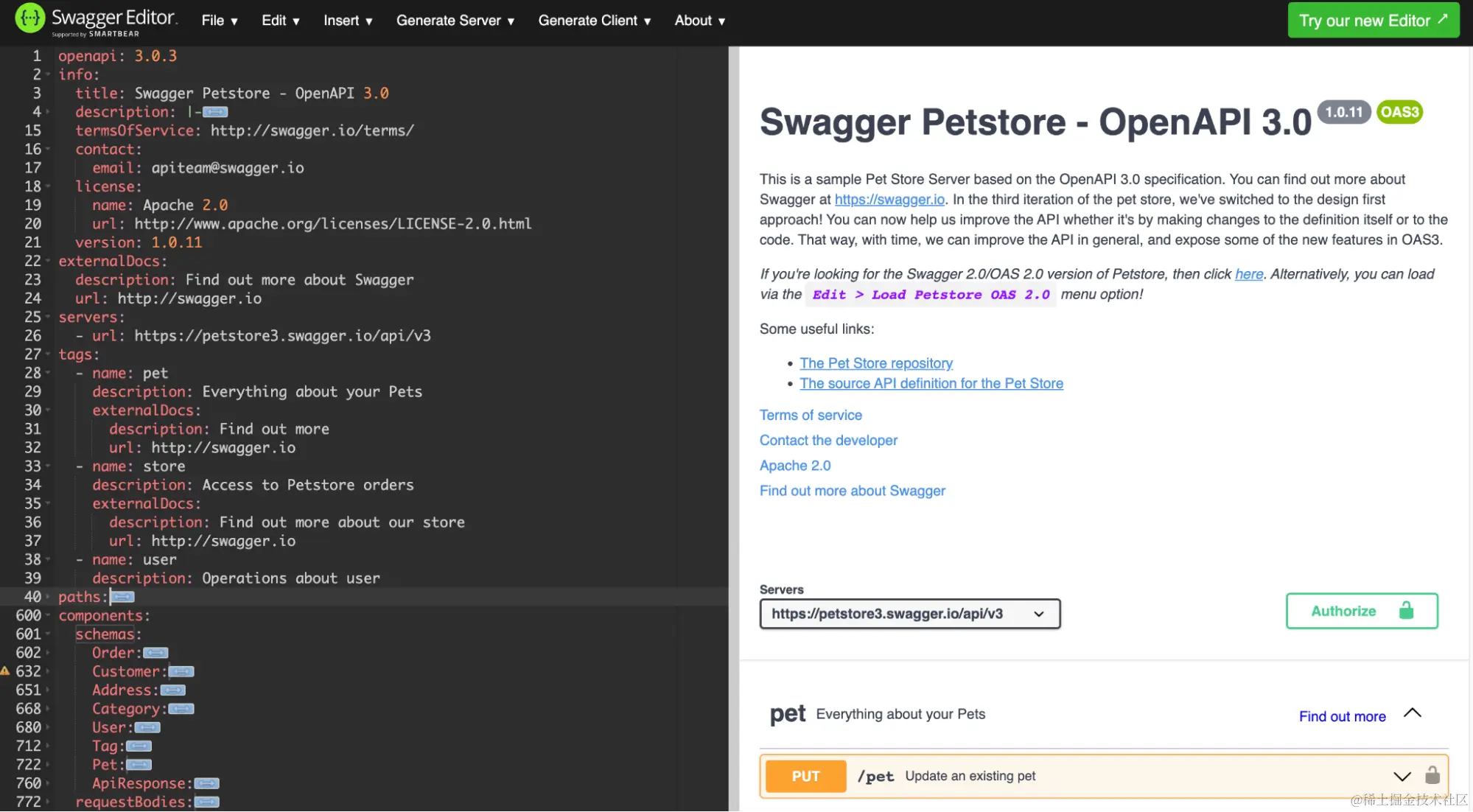Open The Pet Store repository link
The image size is (1473, 812).
[875, 363]
